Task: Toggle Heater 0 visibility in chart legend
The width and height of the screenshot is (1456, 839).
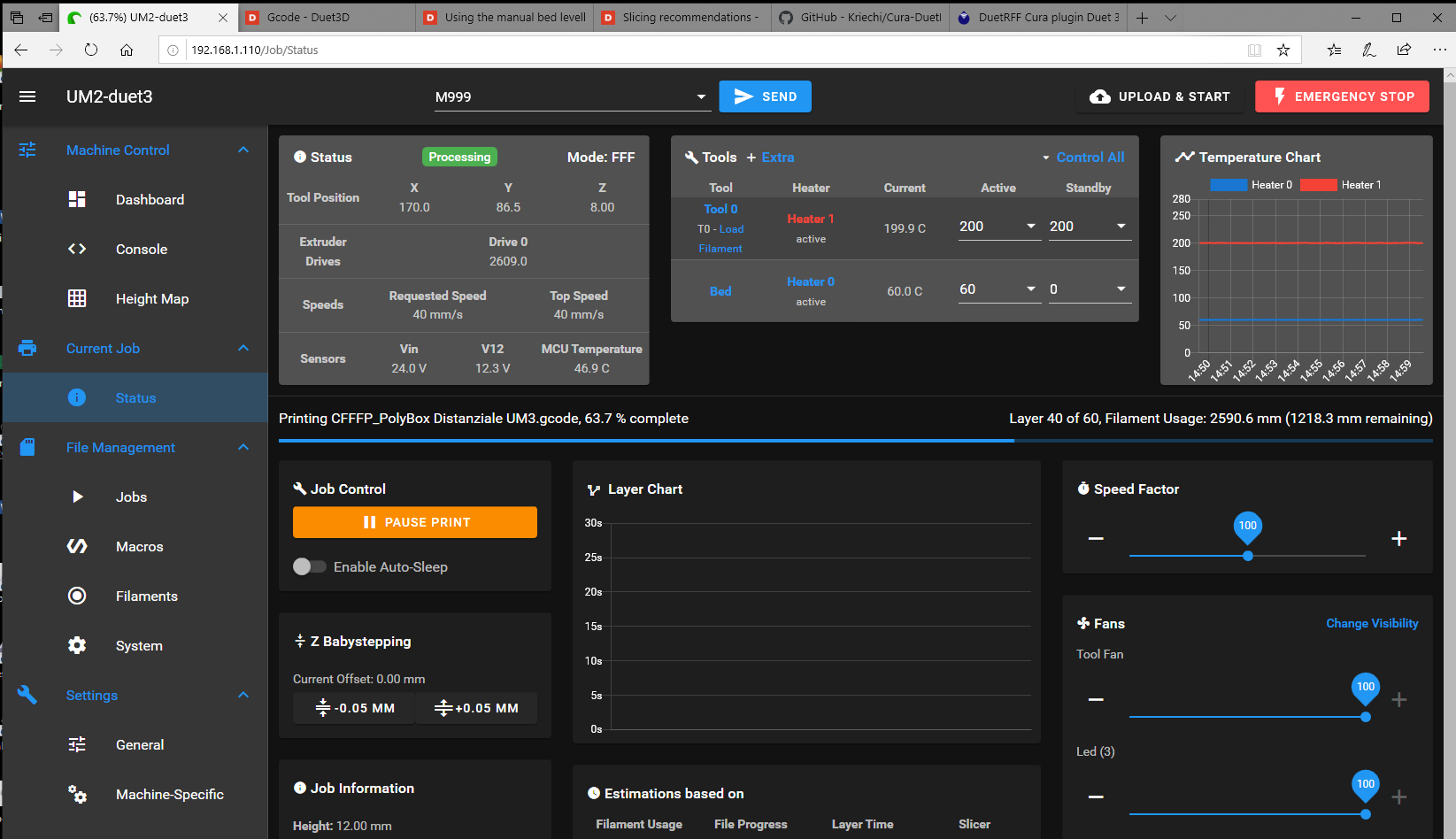Action: [1251, 185]
